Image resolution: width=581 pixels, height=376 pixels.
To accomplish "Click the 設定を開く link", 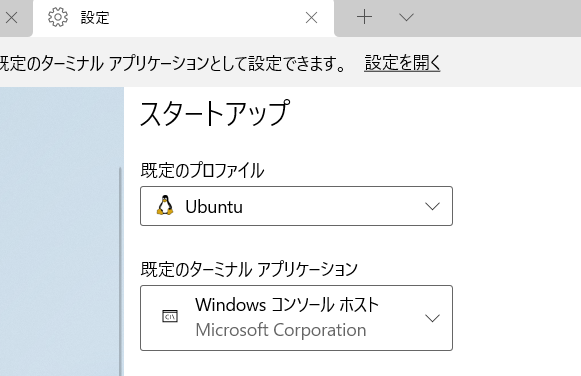I will point(402,62).
